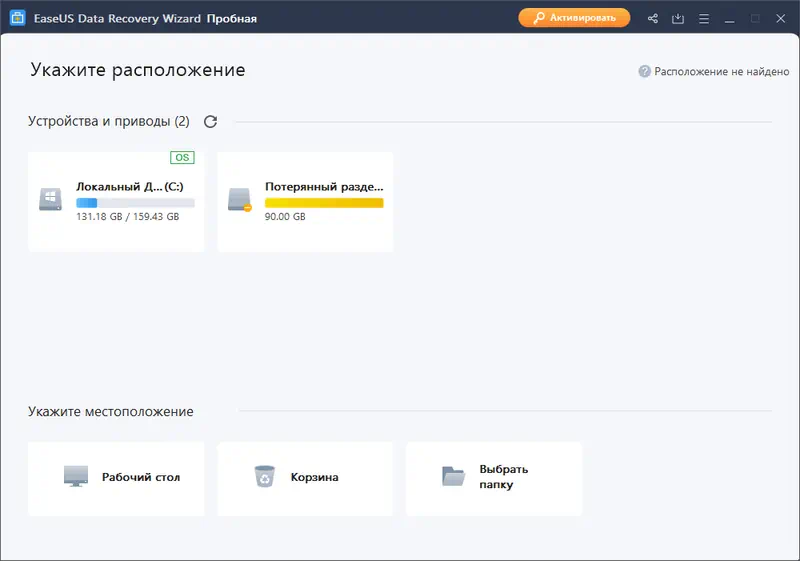Open the hamburger menu icon
Screen dimensions: 800x561
point(704,18)
